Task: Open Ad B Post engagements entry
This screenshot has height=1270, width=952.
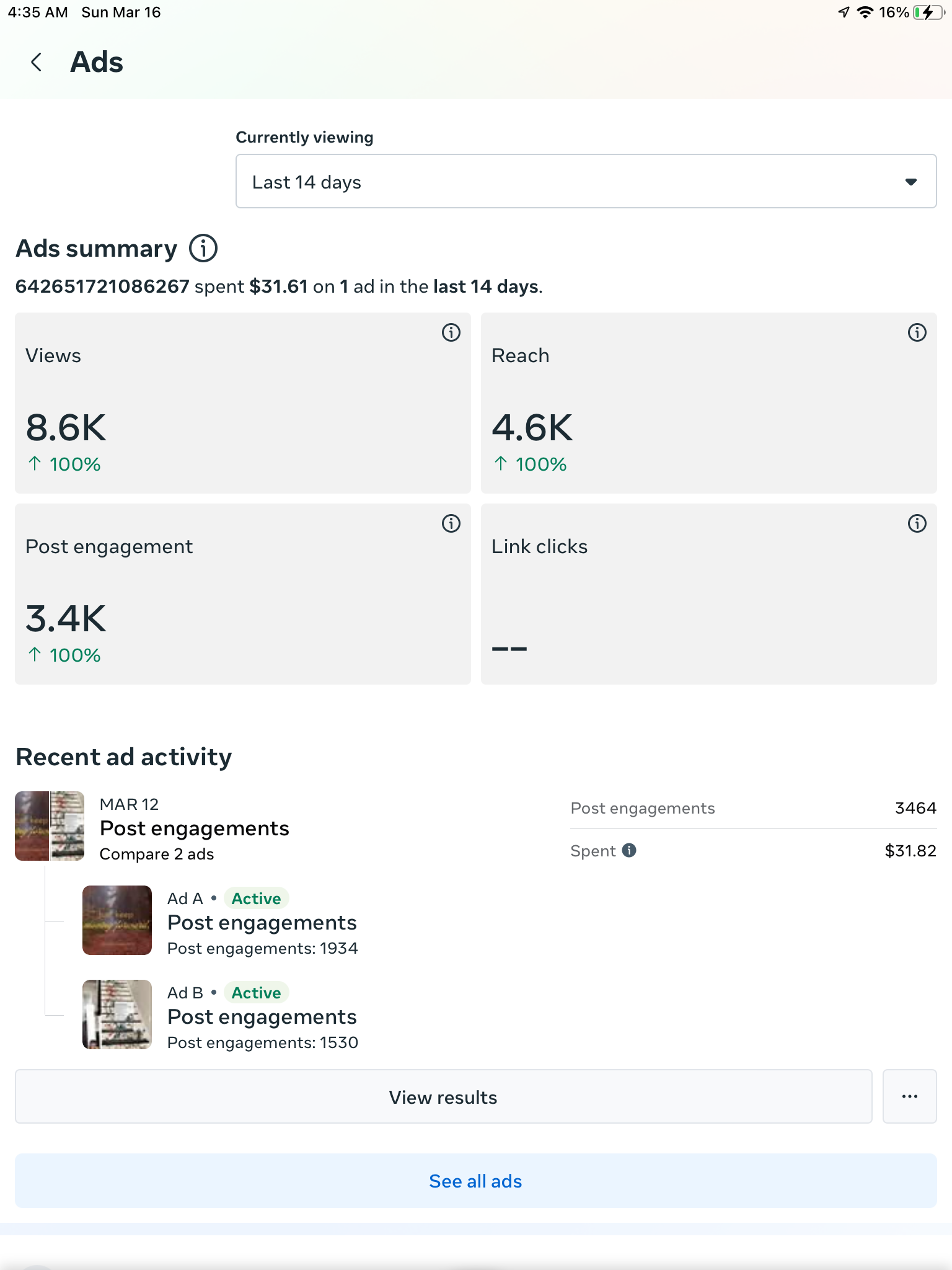Action: pyautogui.click(x=262, y=1017)
